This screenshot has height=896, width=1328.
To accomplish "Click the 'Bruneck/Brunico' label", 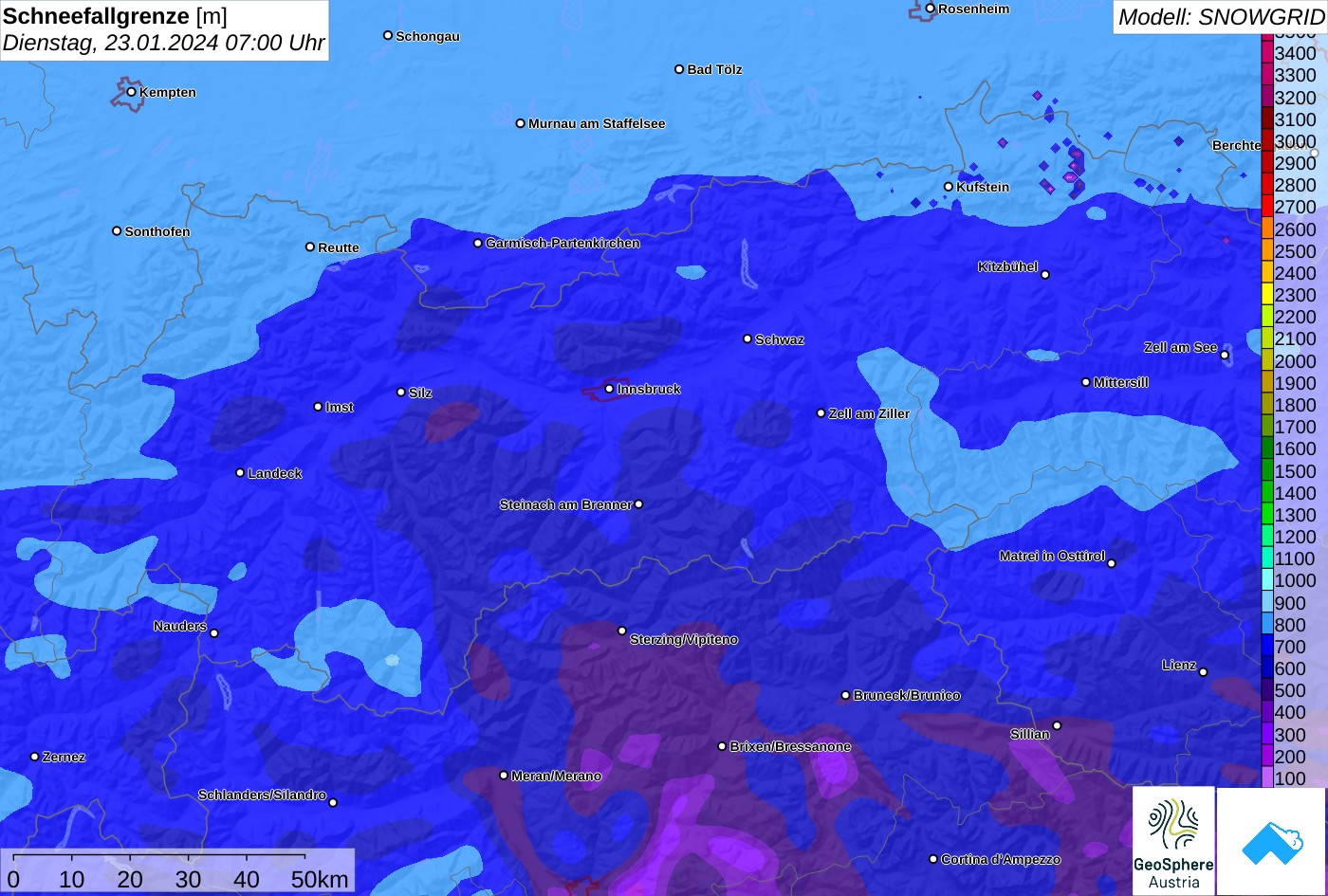I will pos(907,695).
